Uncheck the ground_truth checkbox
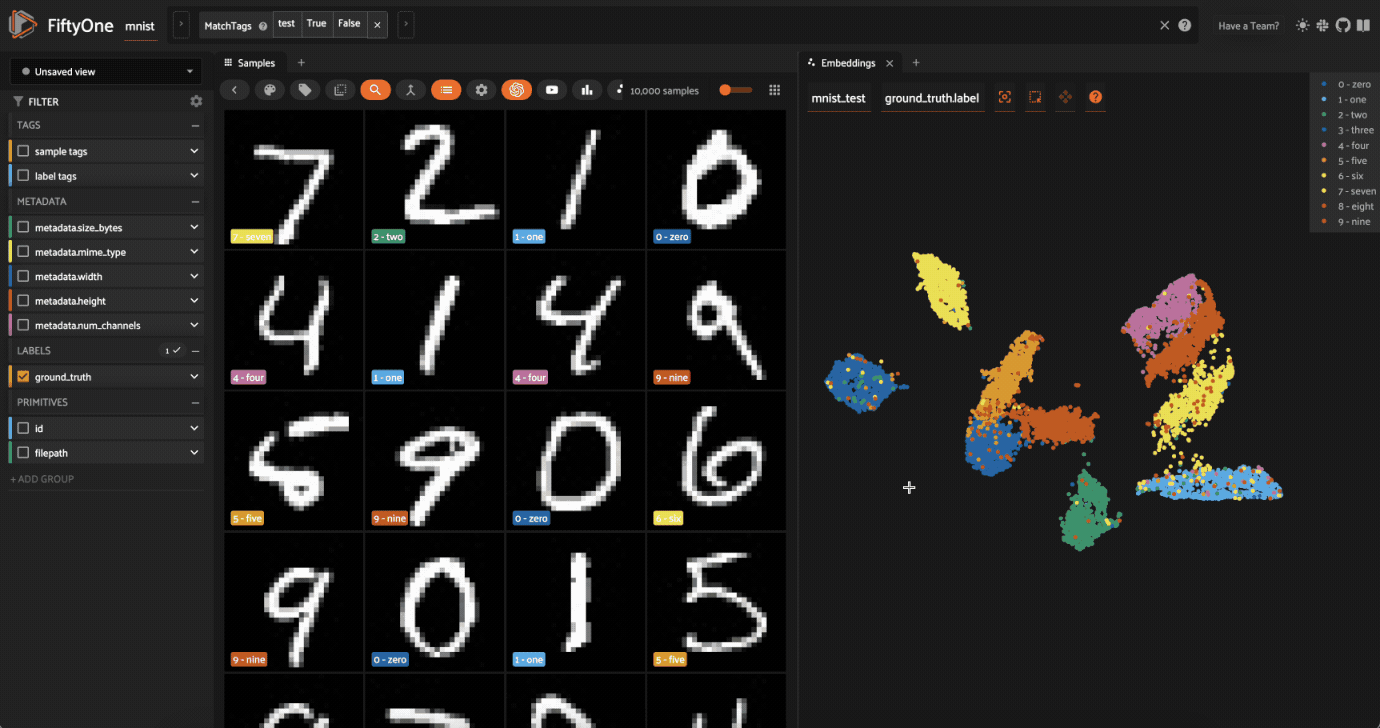1380x728 pixels. (23, 377)
